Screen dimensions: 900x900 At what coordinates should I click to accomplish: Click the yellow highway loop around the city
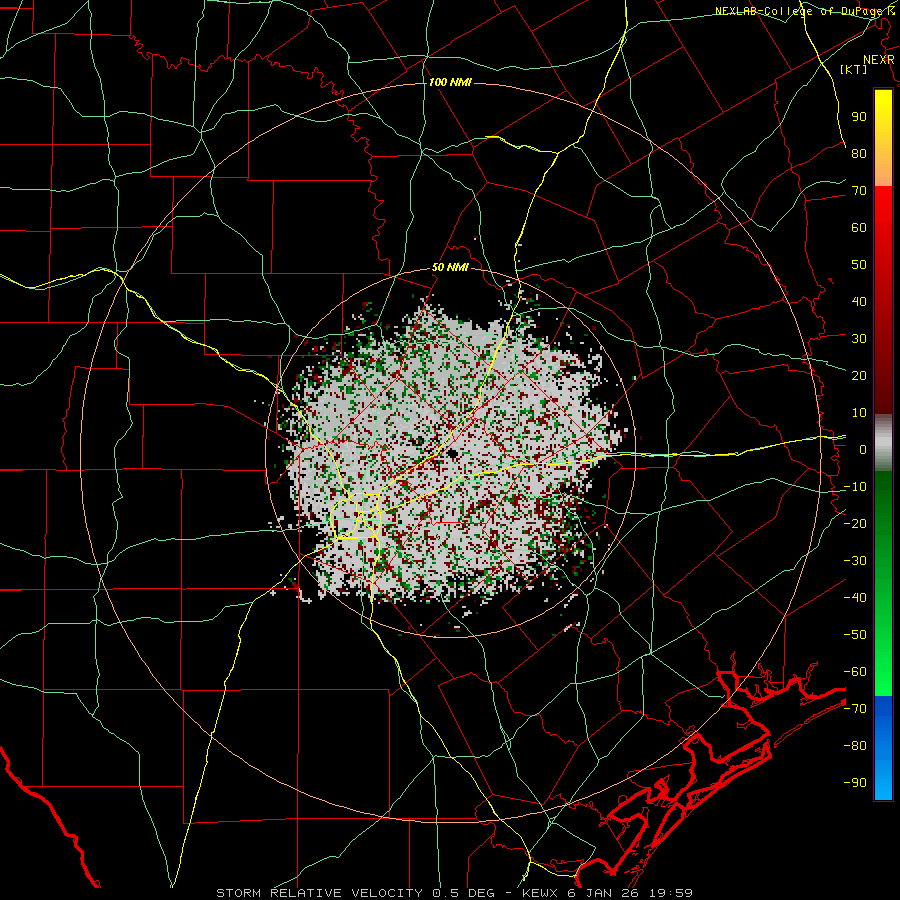click(x=357, y=516)
